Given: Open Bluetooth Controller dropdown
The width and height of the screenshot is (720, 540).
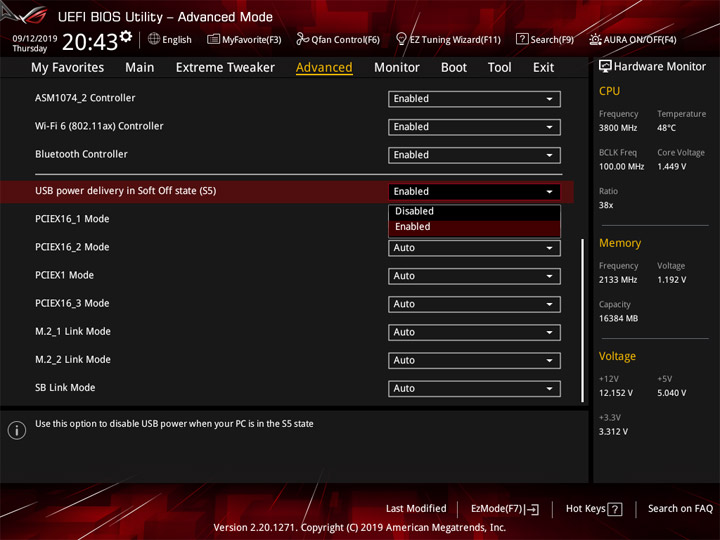Looking at the screenshot, I should (x=474, y=155).
